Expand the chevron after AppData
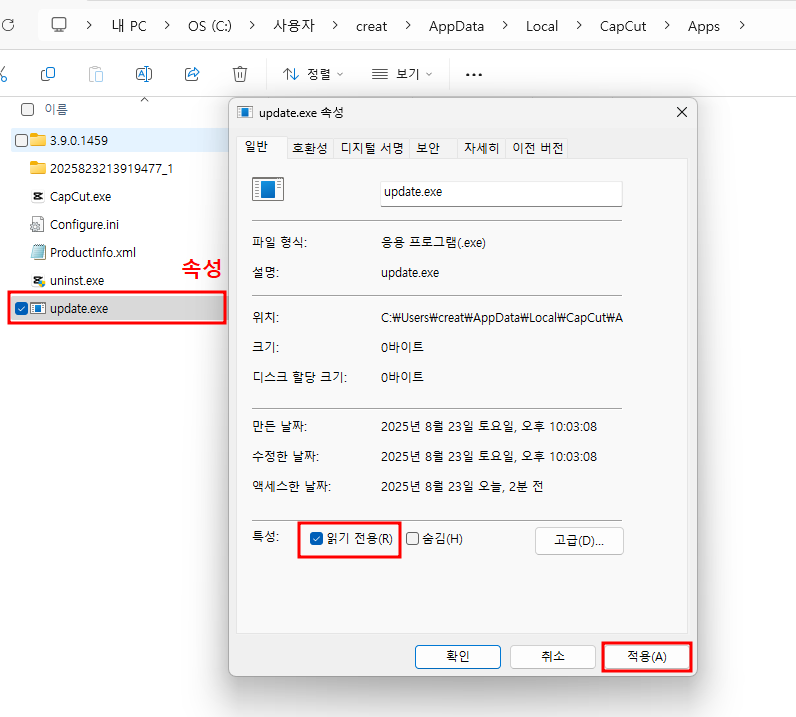The width and height of the screenshot is (796, 717). 505,25
